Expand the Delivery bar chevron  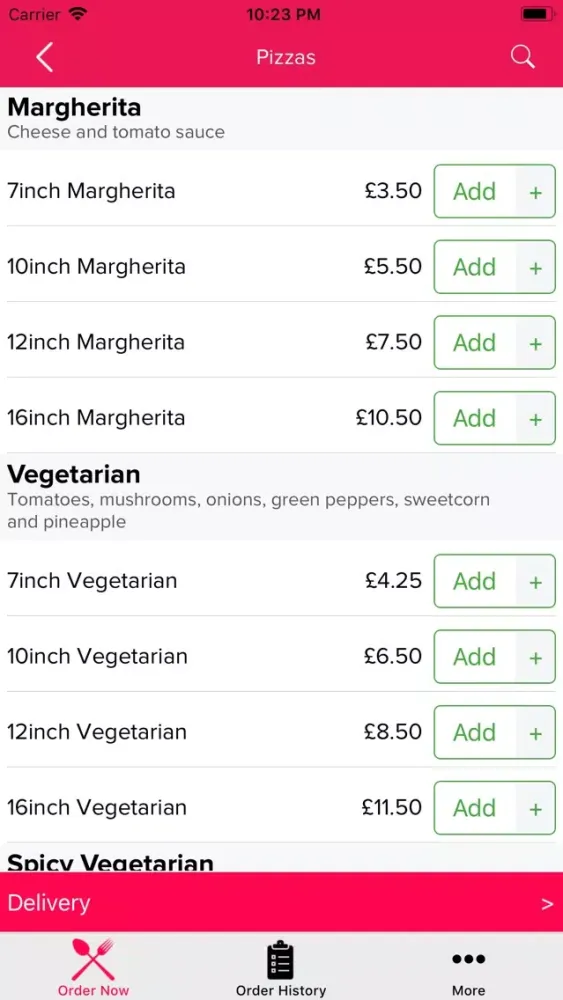547,904
